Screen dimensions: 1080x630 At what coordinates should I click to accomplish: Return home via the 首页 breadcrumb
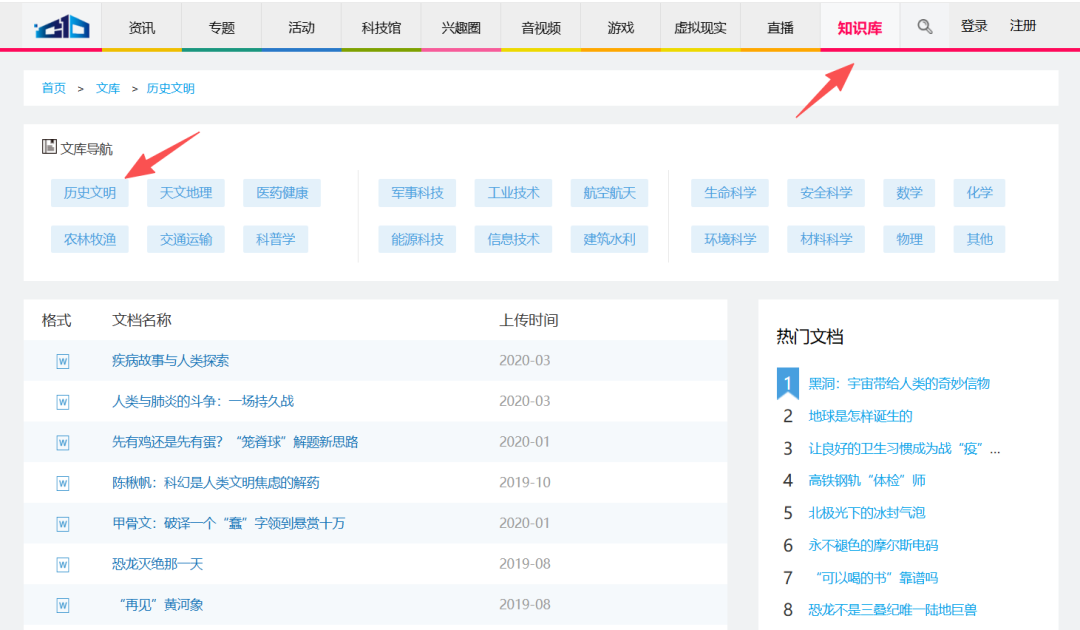click(53, 88)
